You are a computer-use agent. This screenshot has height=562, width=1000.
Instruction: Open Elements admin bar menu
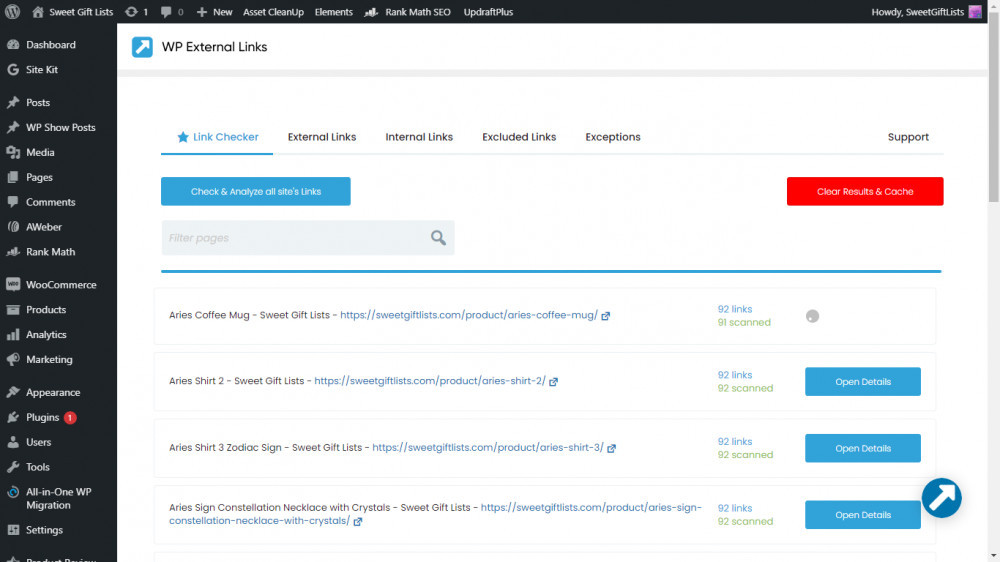point(334,11)
